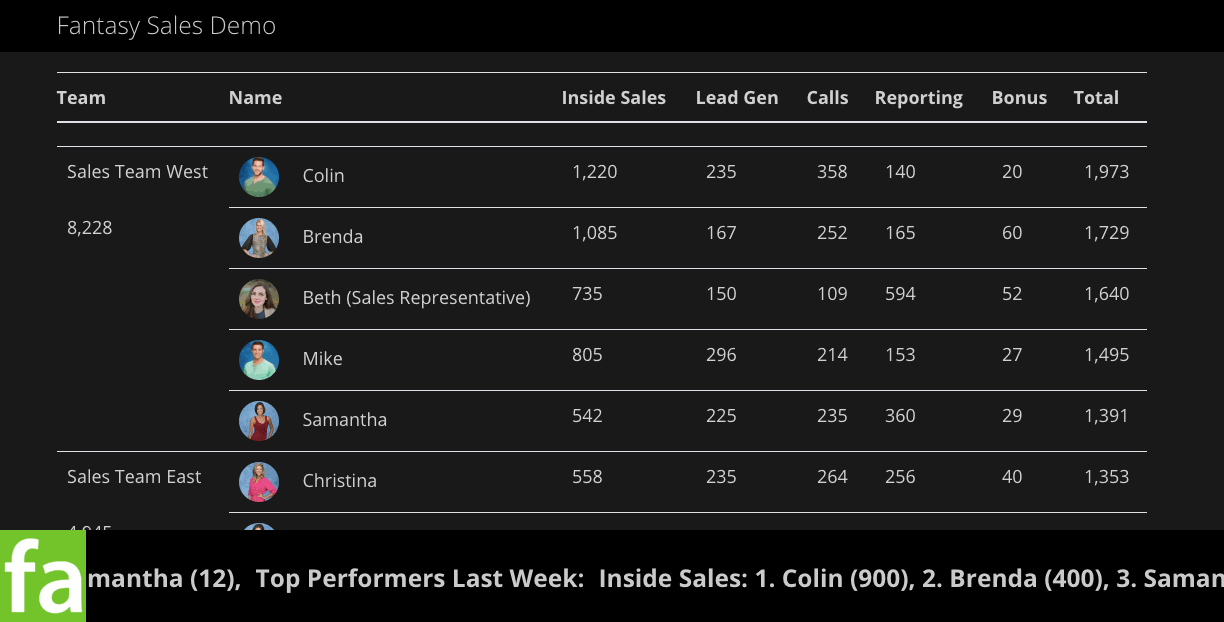This screenshot has height=622, width=1224.
Task: Sort by Lead Gen column header
Action: point(736,98)
